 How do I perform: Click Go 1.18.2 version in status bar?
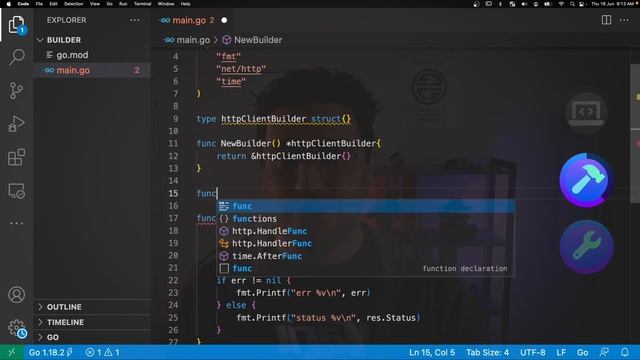51,352
